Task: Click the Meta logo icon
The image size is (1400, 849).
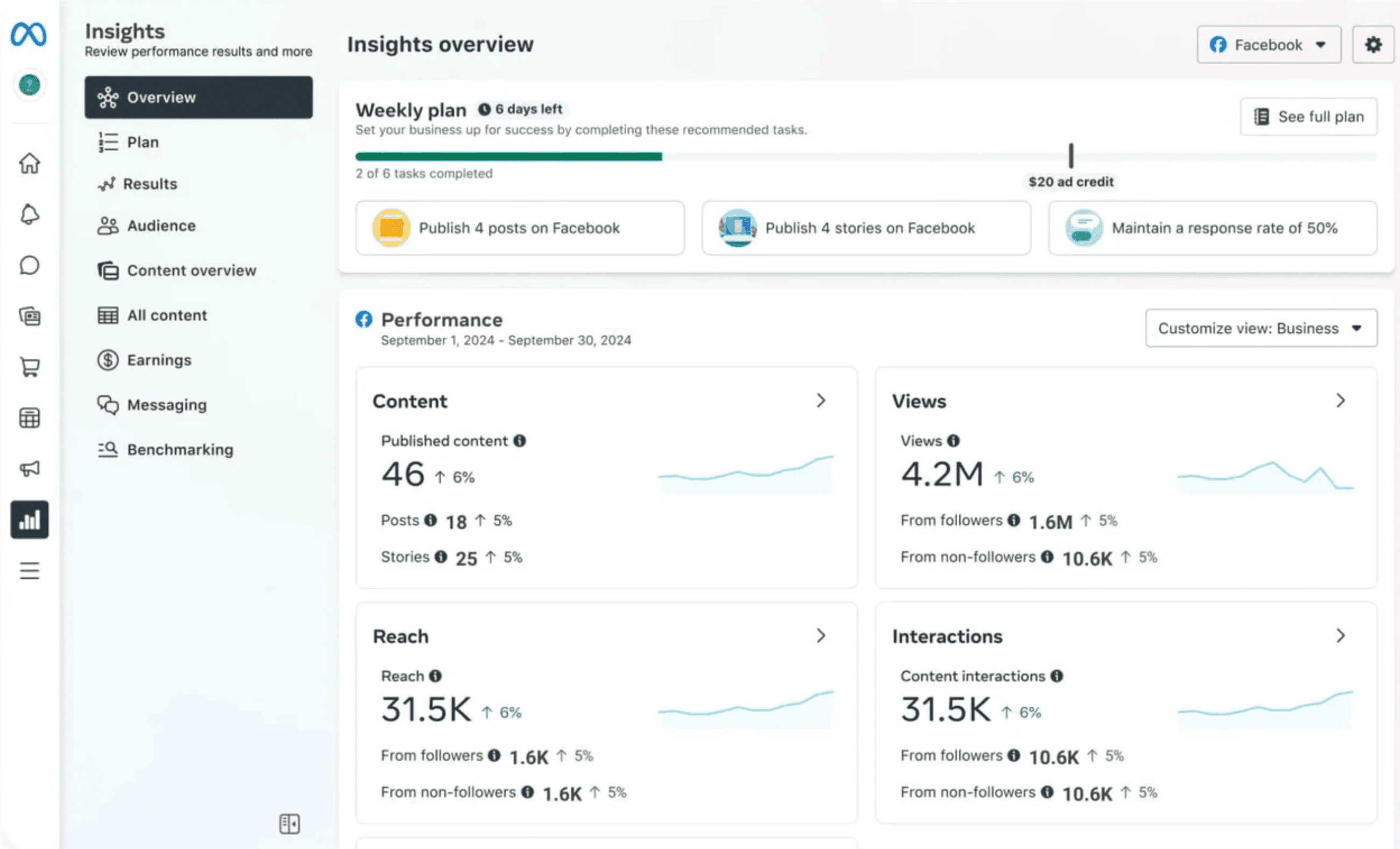Action: [29, 34]
